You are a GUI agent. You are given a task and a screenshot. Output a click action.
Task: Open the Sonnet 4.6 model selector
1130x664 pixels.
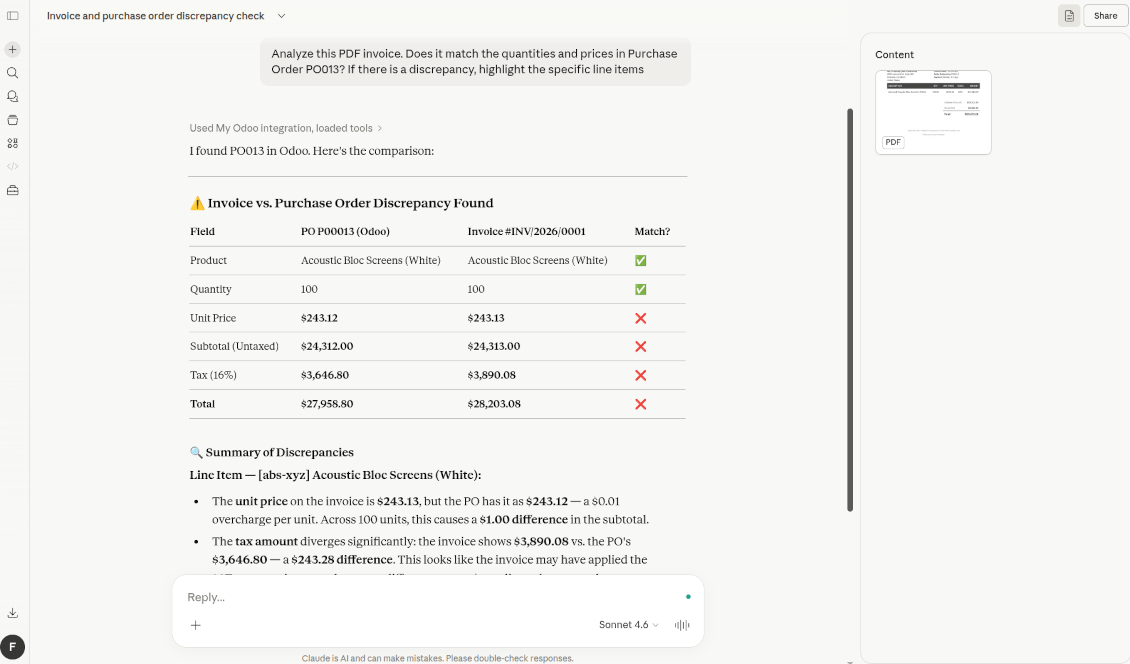pyautogui.click(x=625, y=624)
